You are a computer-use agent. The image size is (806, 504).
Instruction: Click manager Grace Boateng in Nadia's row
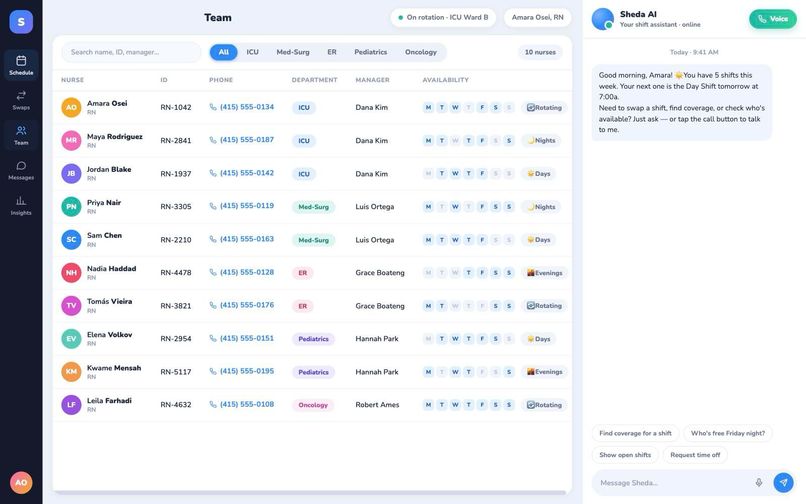tap(380, 273)
